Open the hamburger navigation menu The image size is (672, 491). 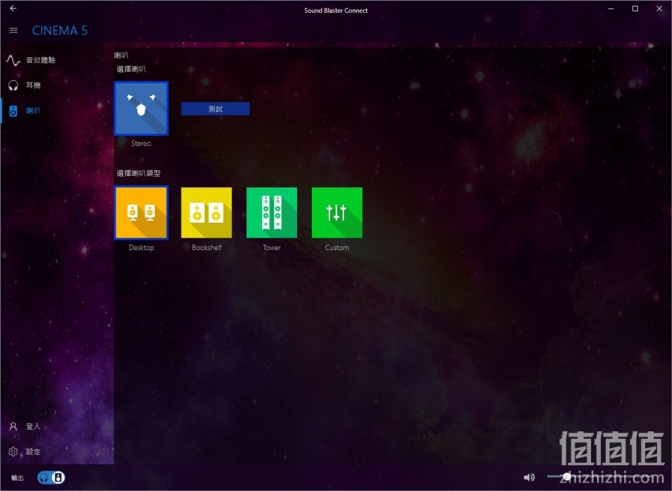(13, 30)
